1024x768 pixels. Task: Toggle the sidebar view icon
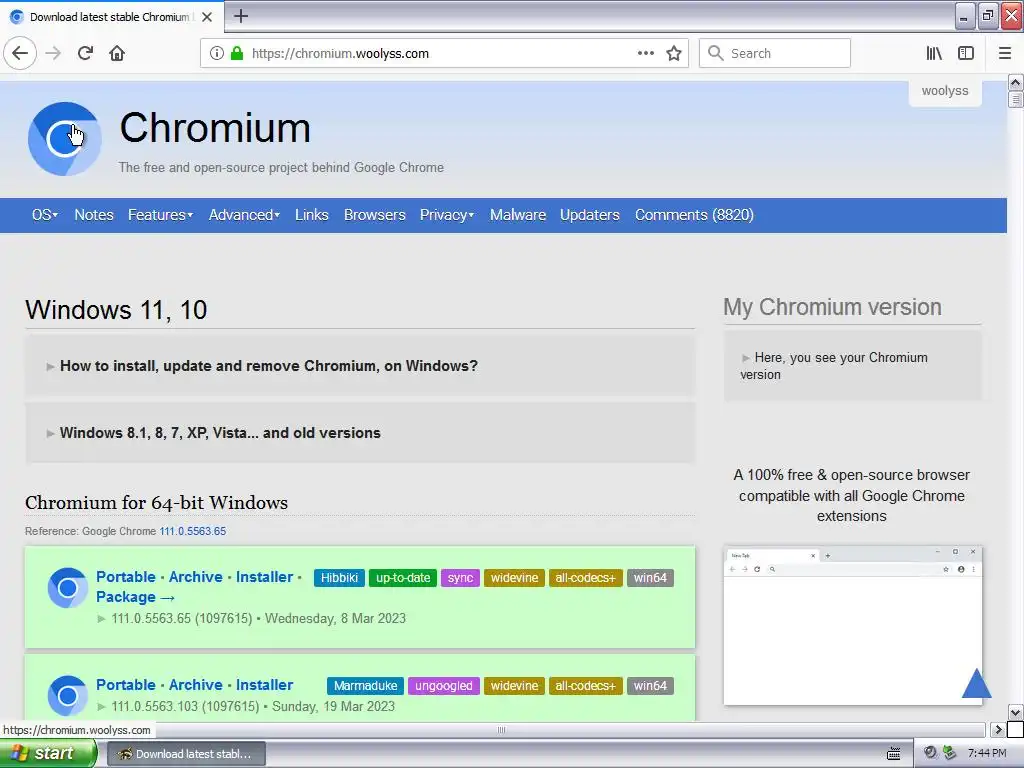tap(966, 53)
